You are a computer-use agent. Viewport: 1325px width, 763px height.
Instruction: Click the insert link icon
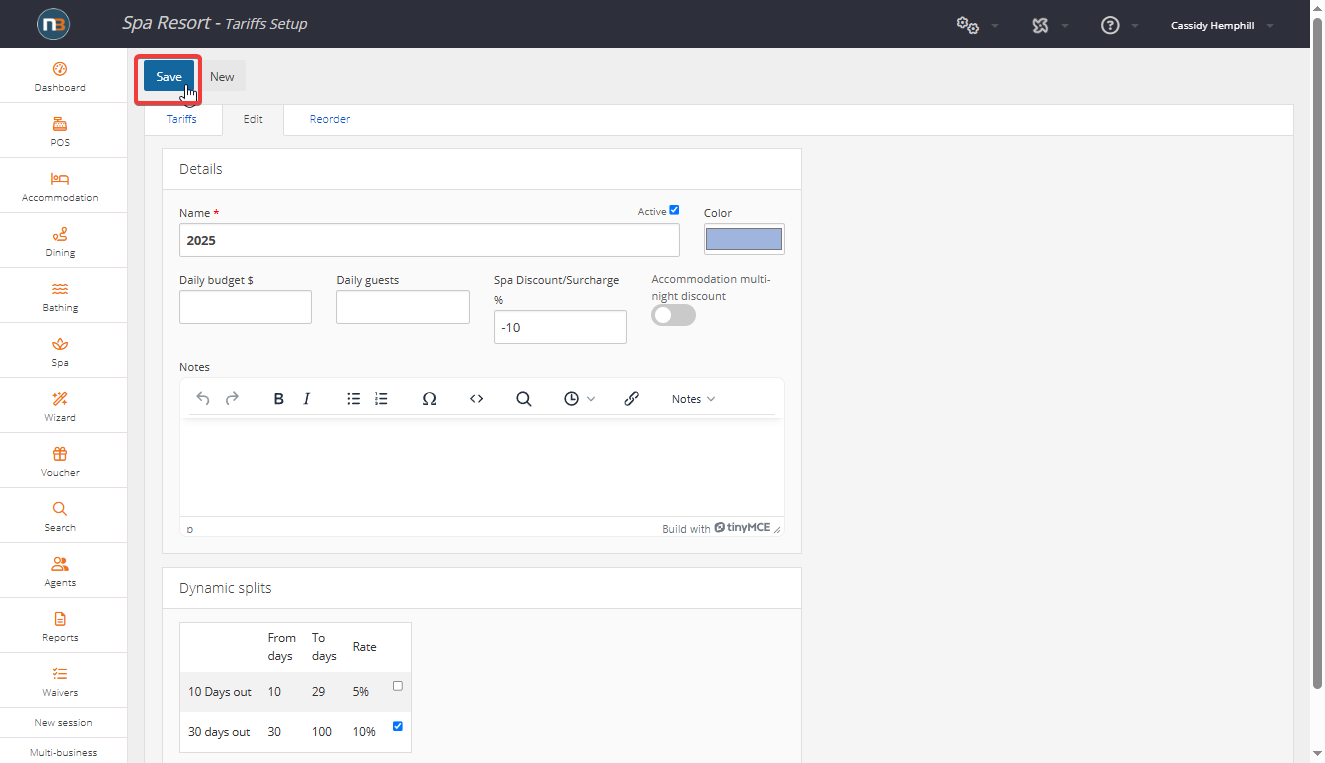(631, 399)
